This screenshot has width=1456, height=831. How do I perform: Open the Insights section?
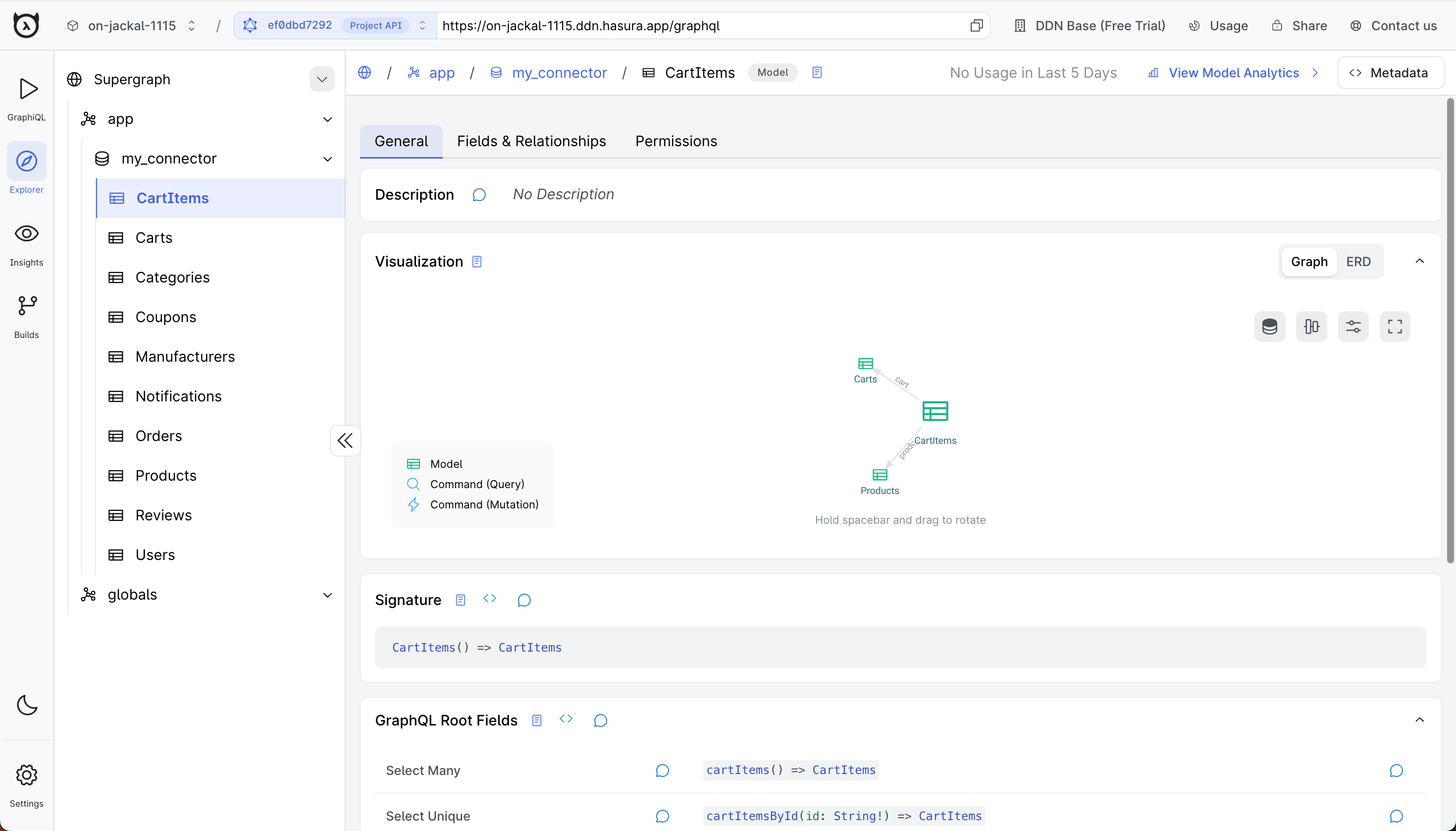26,244
